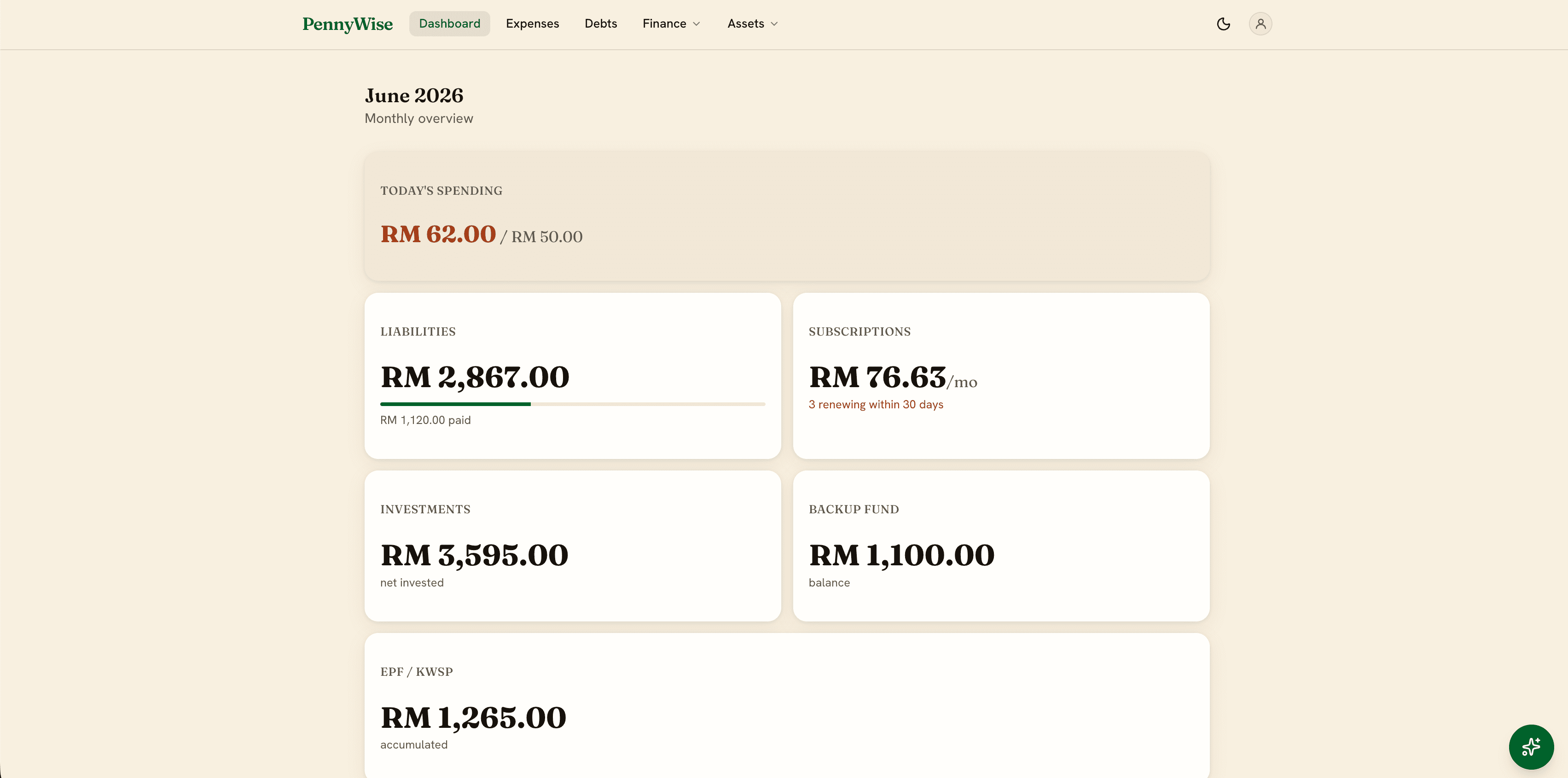Select the RM 62.00 spending amount

(438, 234)
